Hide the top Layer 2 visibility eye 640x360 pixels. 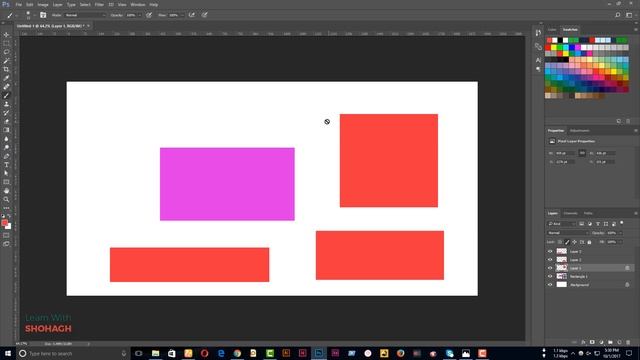pyautogui.click(x=550, y=251)
